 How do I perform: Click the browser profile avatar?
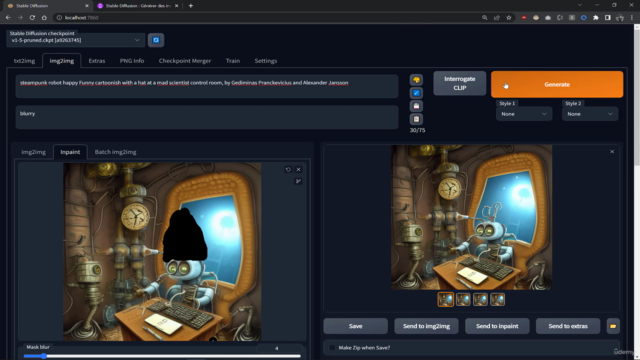(620, 18)
